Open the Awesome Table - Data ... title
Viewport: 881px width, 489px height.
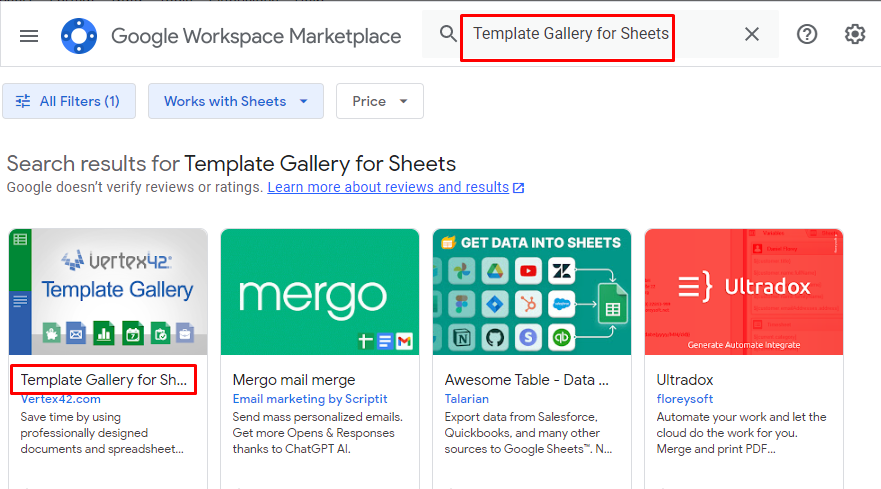pos(526,380)
